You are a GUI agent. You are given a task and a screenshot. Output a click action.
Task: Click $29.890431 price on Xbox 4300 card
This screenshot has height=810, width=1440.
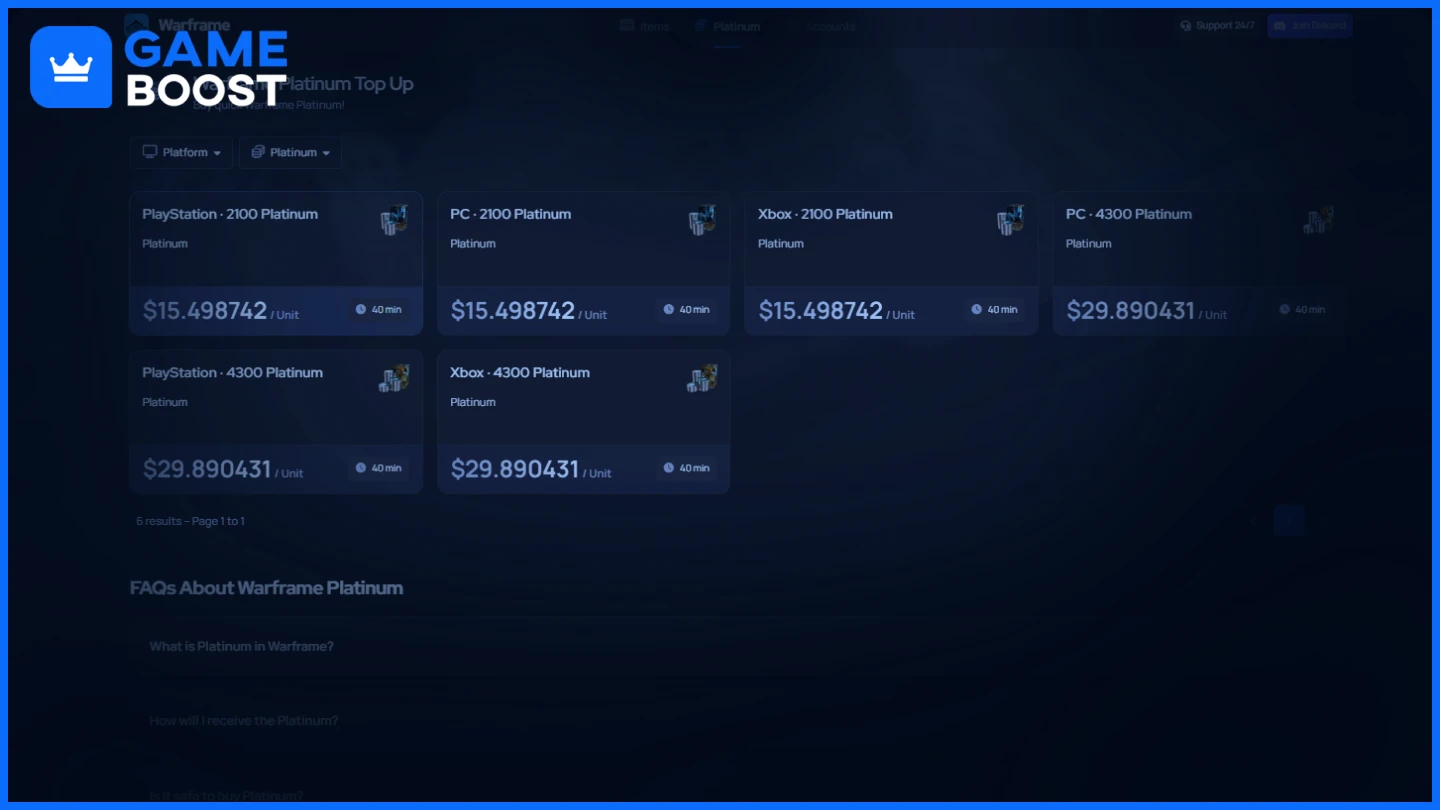tap(515, 469)
